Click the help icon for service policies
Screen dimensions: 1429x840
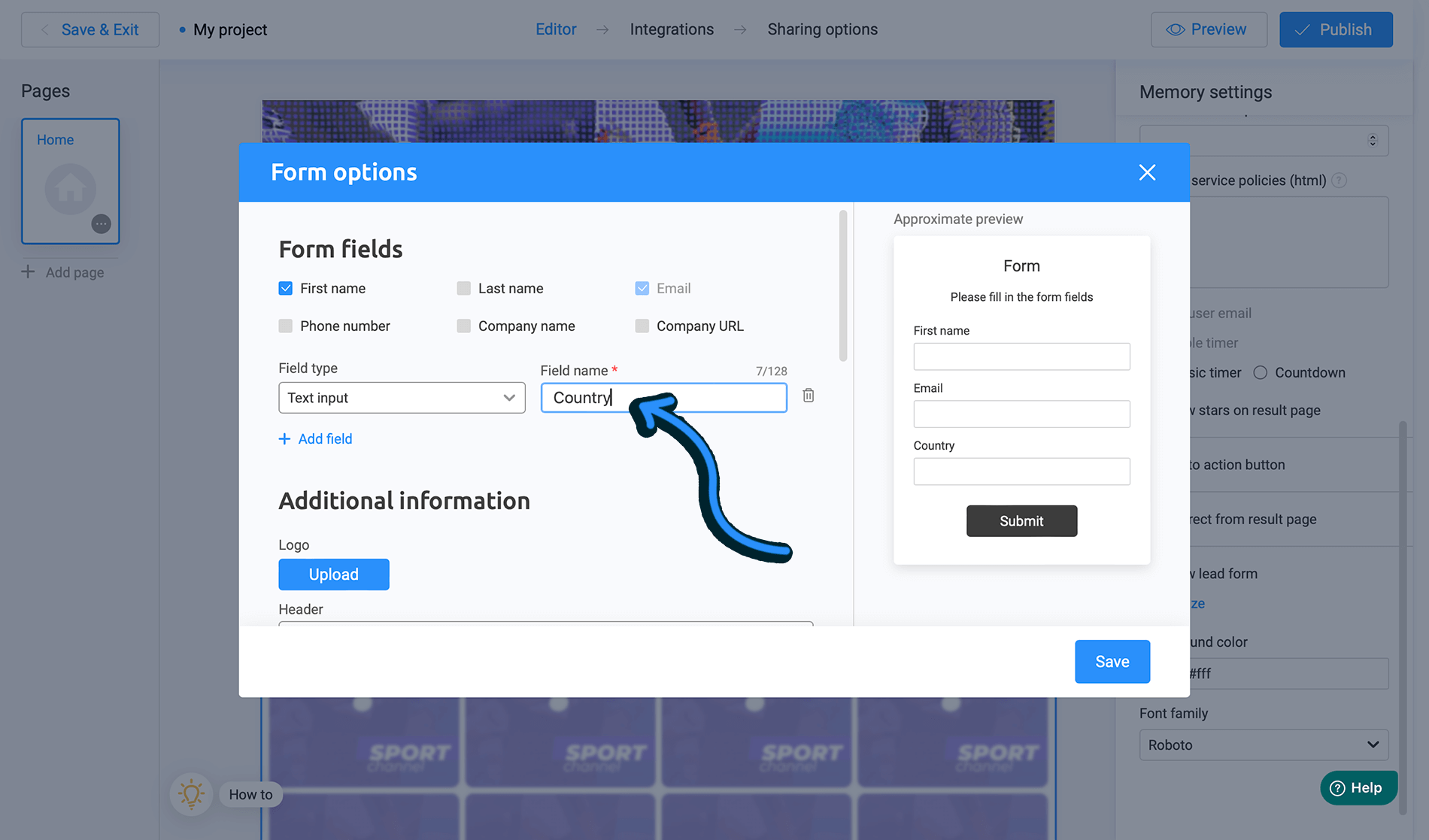(x=1339, y=180)
